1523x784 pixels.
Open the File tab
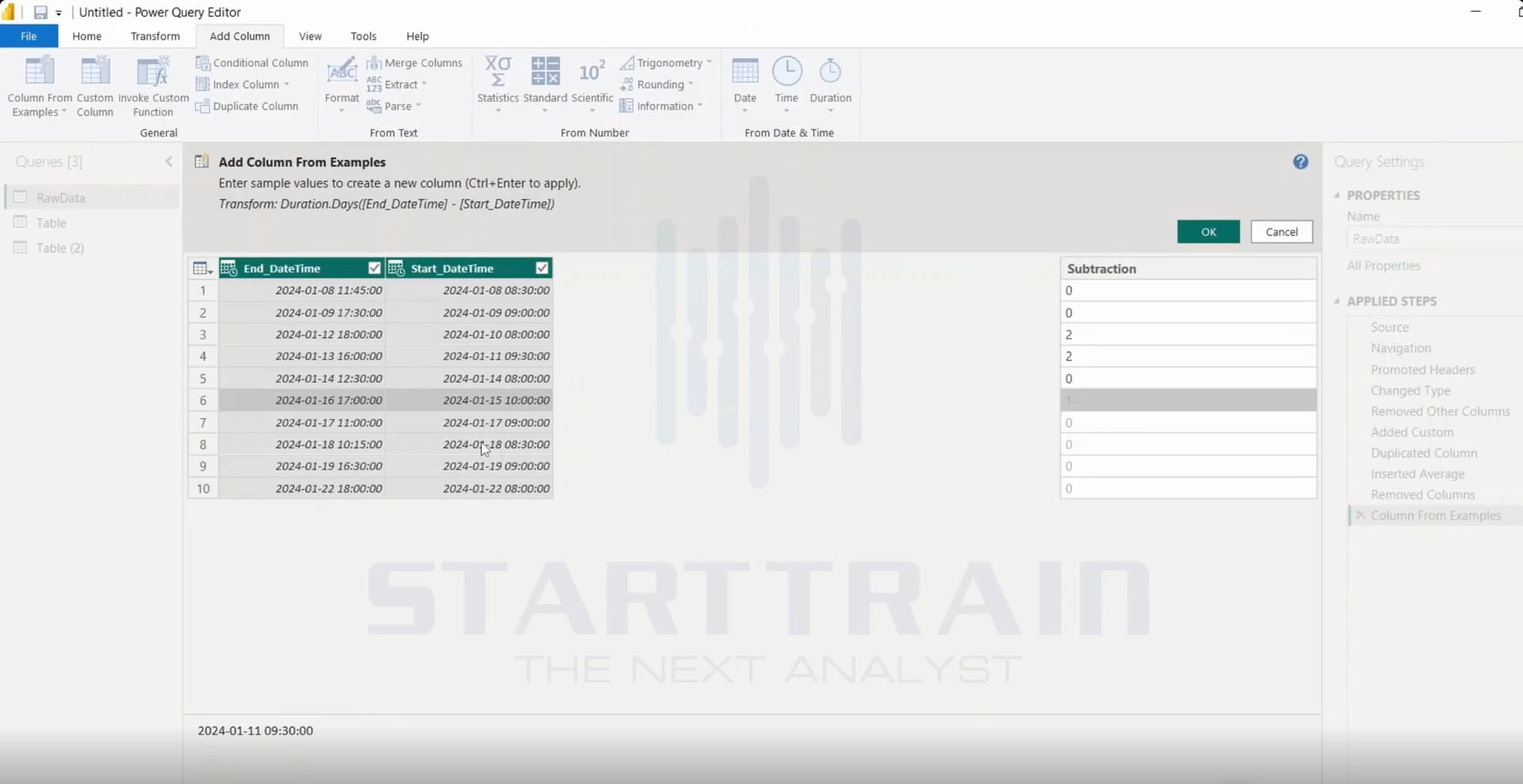(29, 36)
